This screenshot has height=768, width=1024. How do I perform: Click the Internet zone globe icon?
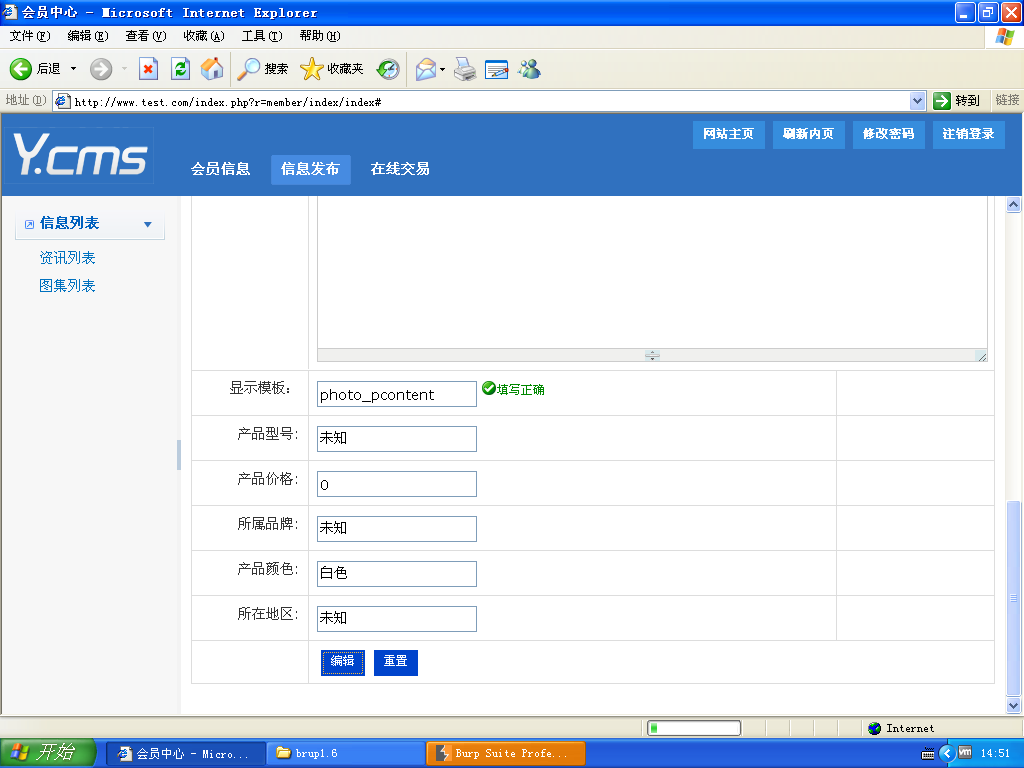[x=874, y=728]
